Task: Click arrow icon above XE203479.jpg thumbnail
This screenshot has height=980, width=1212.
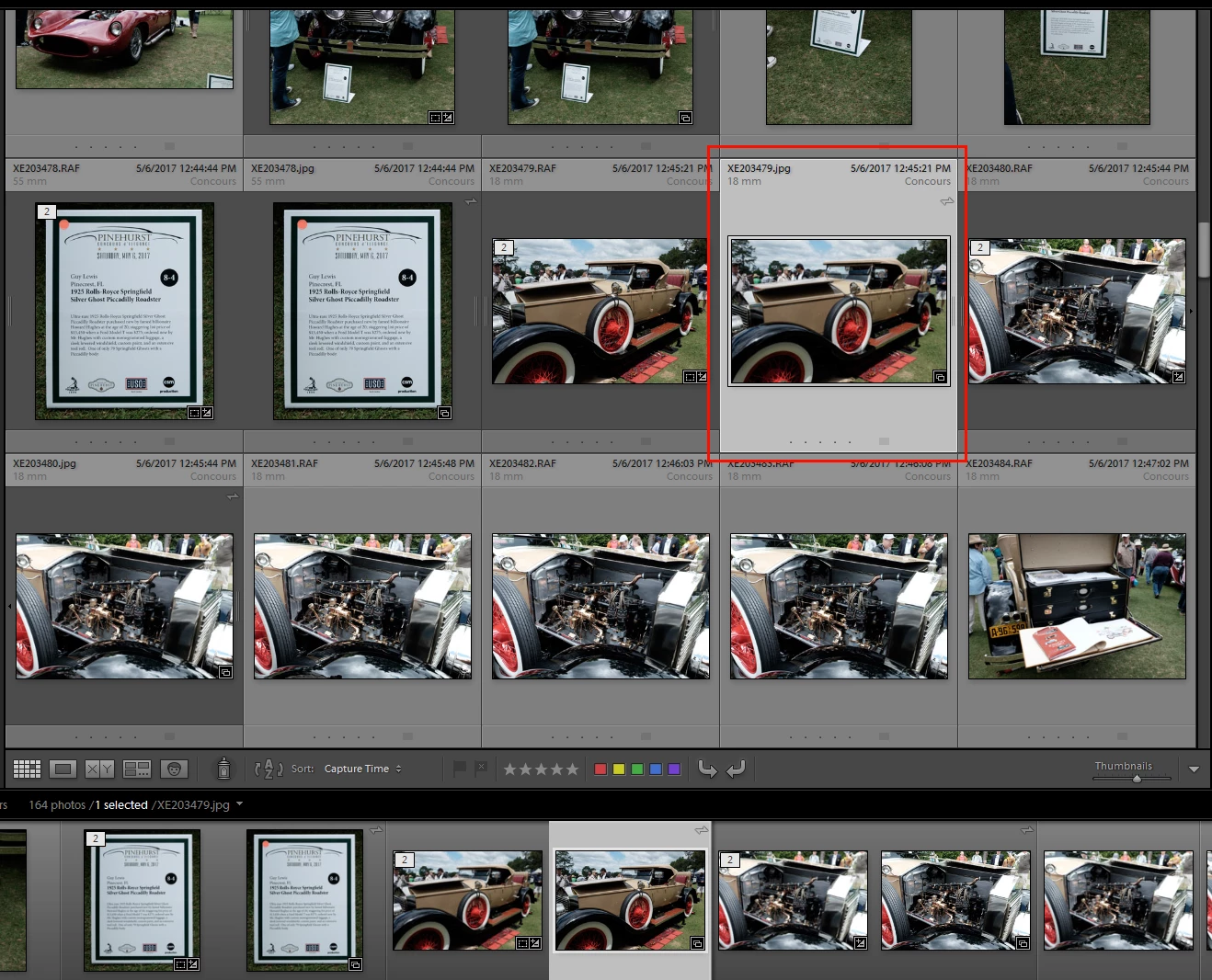Action: tap(947, 201)
